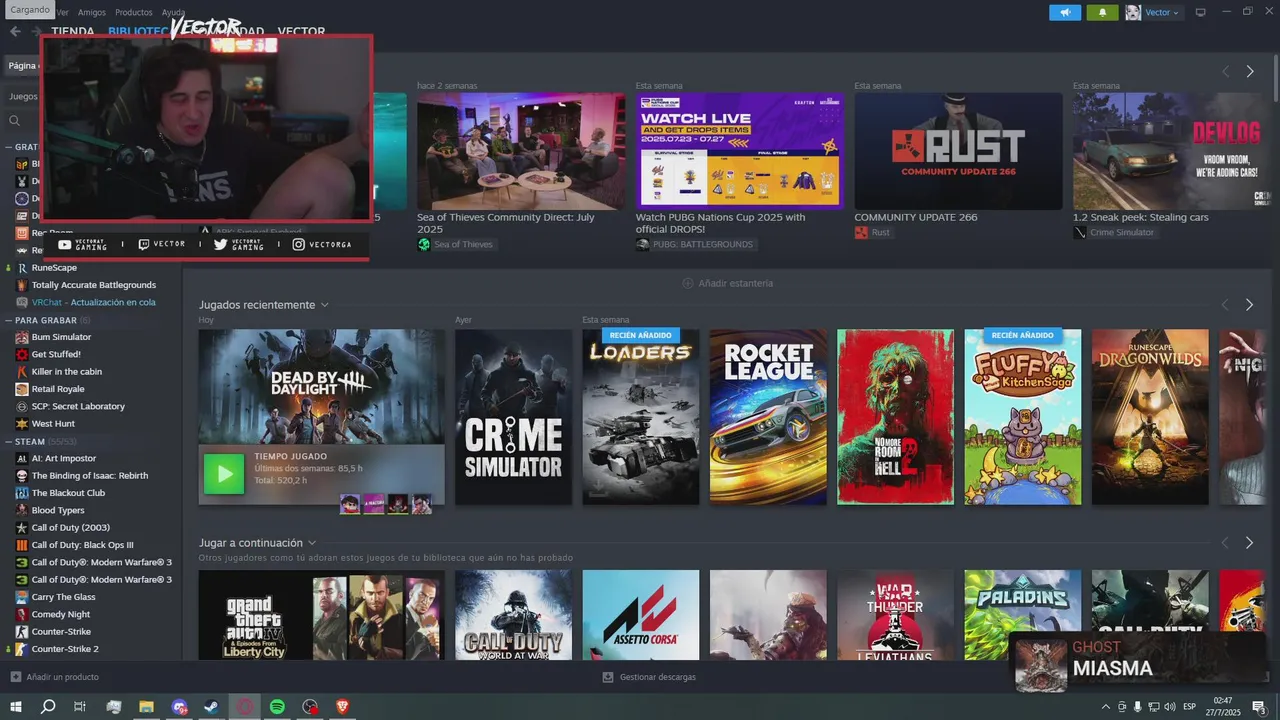Click the Gestionar descargas download icon
This screenshot has height=720, width=1280.
click(x=608, y=677)
